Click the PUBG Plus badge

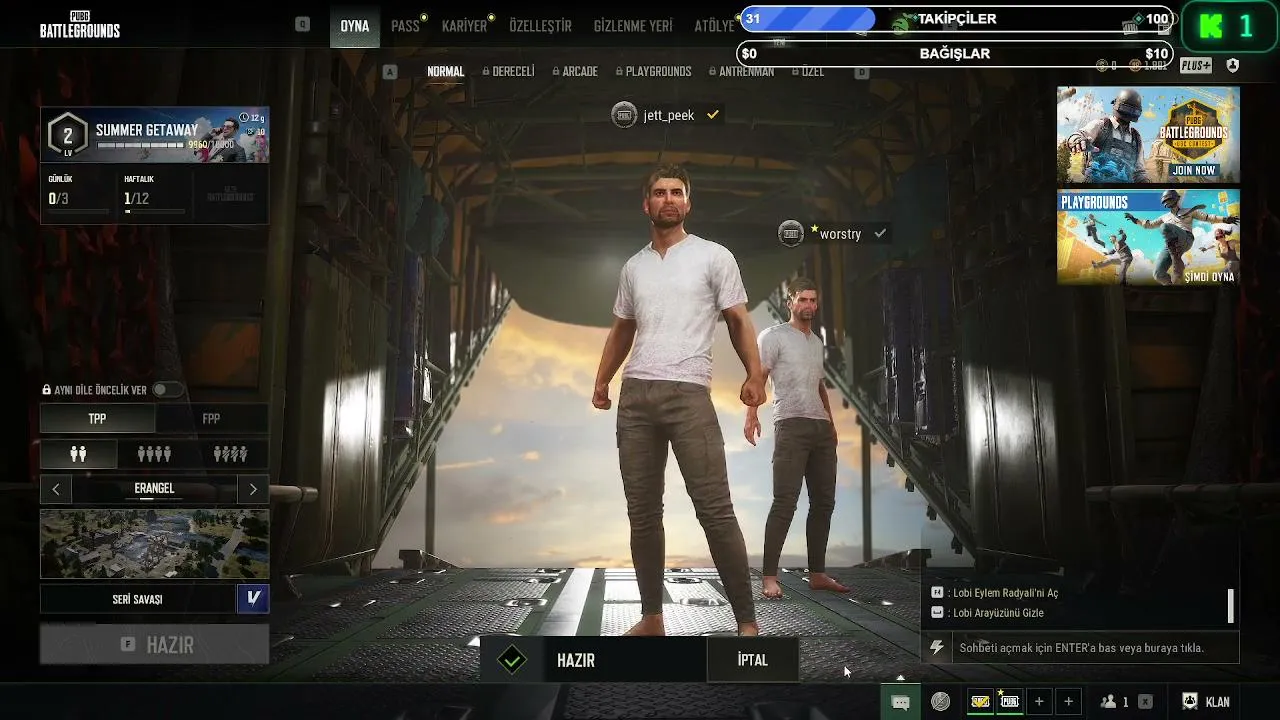pos(1196,66)
